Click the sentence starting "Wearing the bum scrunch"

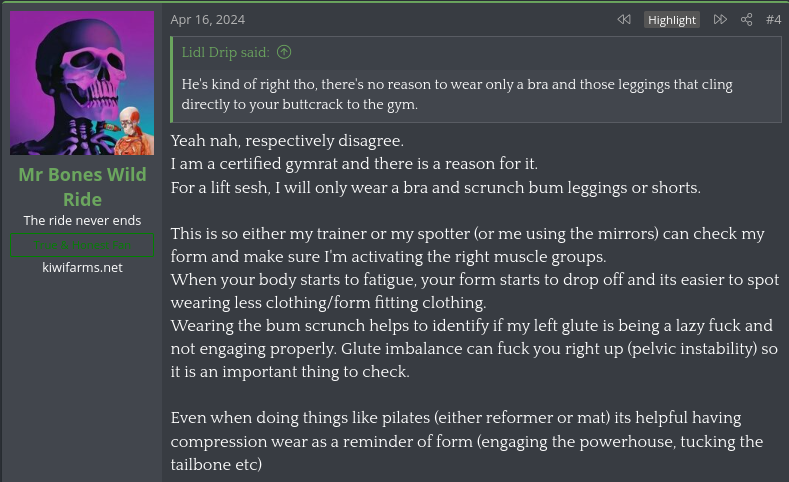[471, 348]
